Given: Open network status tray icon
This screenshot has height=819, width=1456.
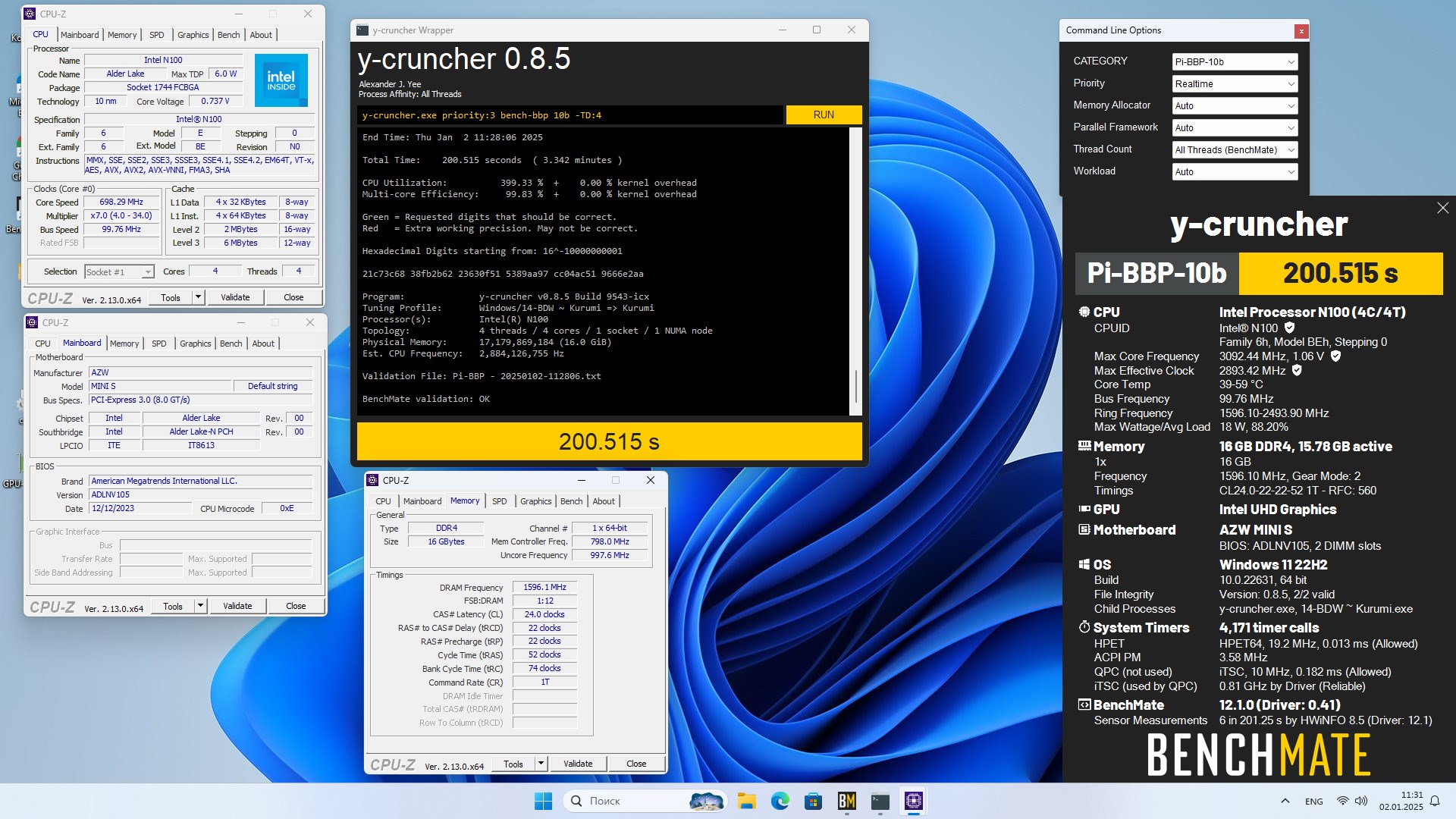Looking at the screenshot, I should (x=1342, y=801).
